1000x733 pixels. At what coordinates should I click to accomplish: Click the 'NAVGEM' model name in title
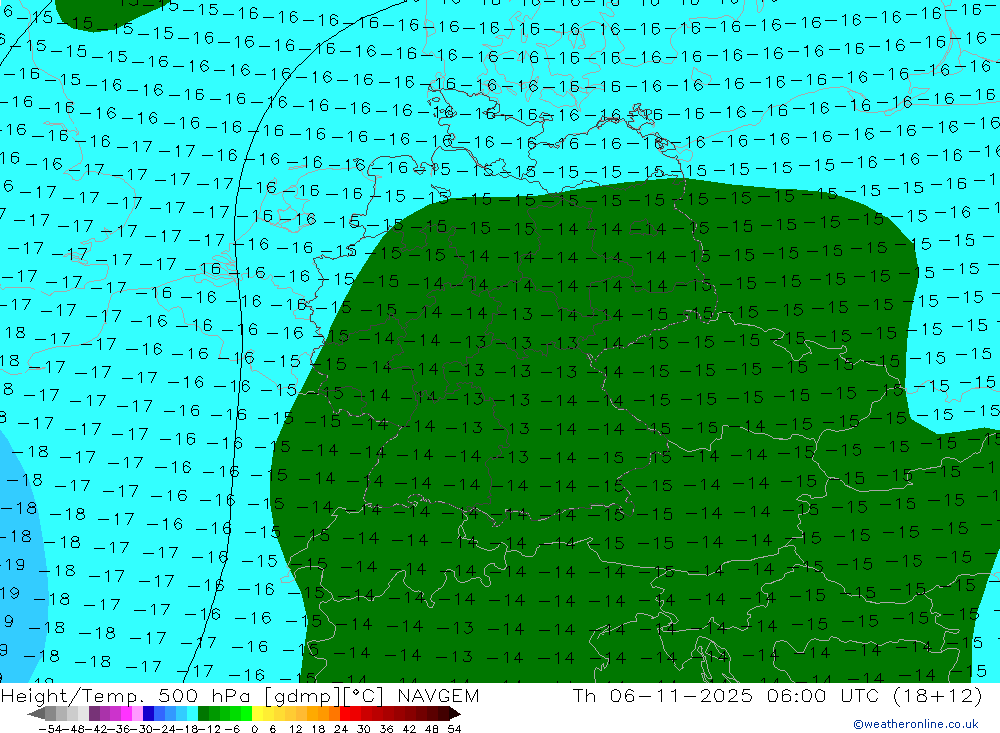click(x=438, y=695)
